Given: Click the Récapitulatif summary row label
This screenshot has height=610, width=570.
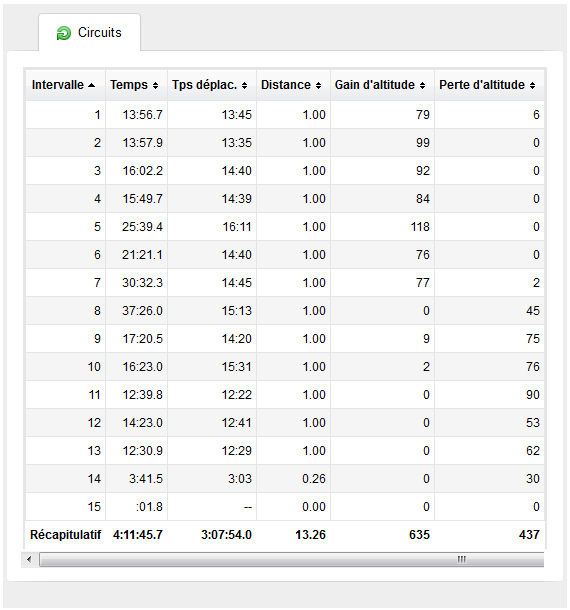Looking at the screenshot, I should point(65,535).
